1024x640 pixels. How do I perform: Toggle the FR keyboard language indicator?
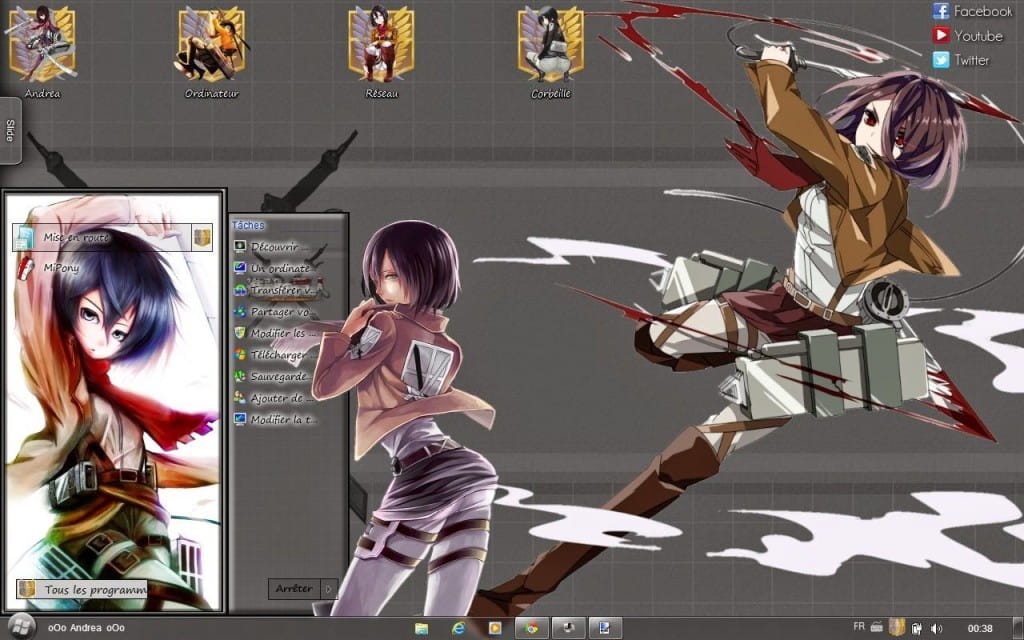858,628
